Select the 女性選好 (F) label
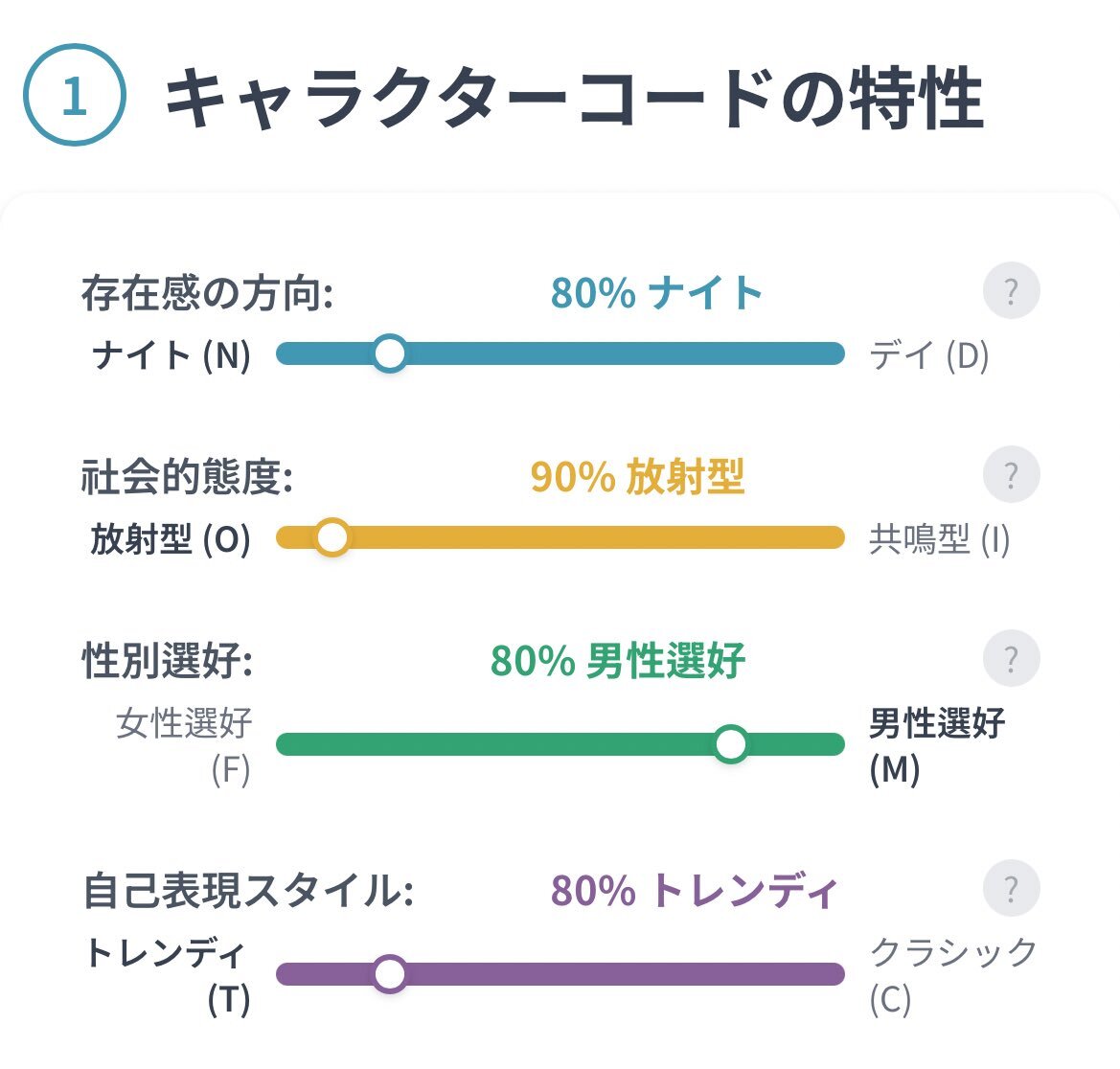Viewport: 1120px width, 1069px height. pos(184,746)
